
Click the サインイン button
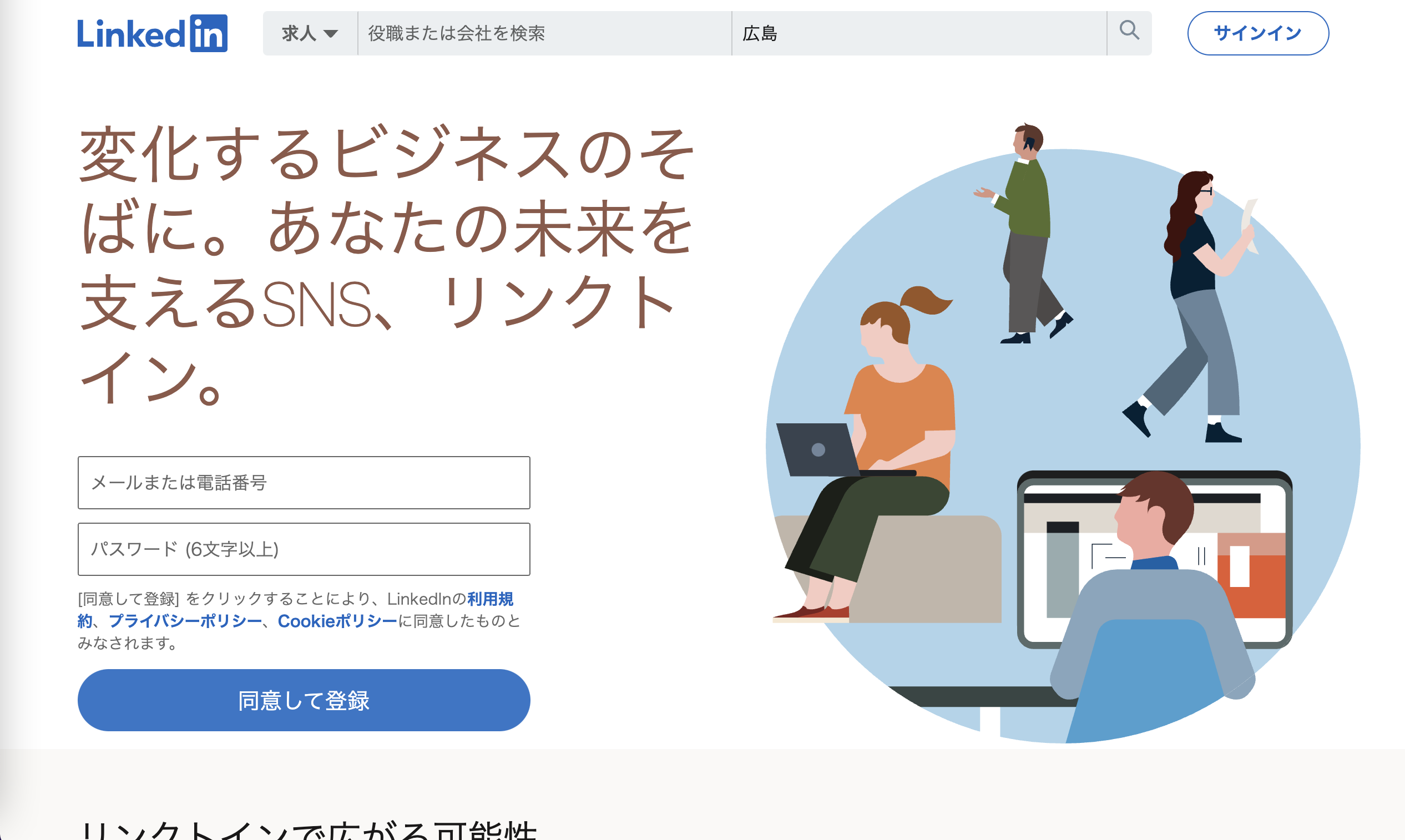1258,33
